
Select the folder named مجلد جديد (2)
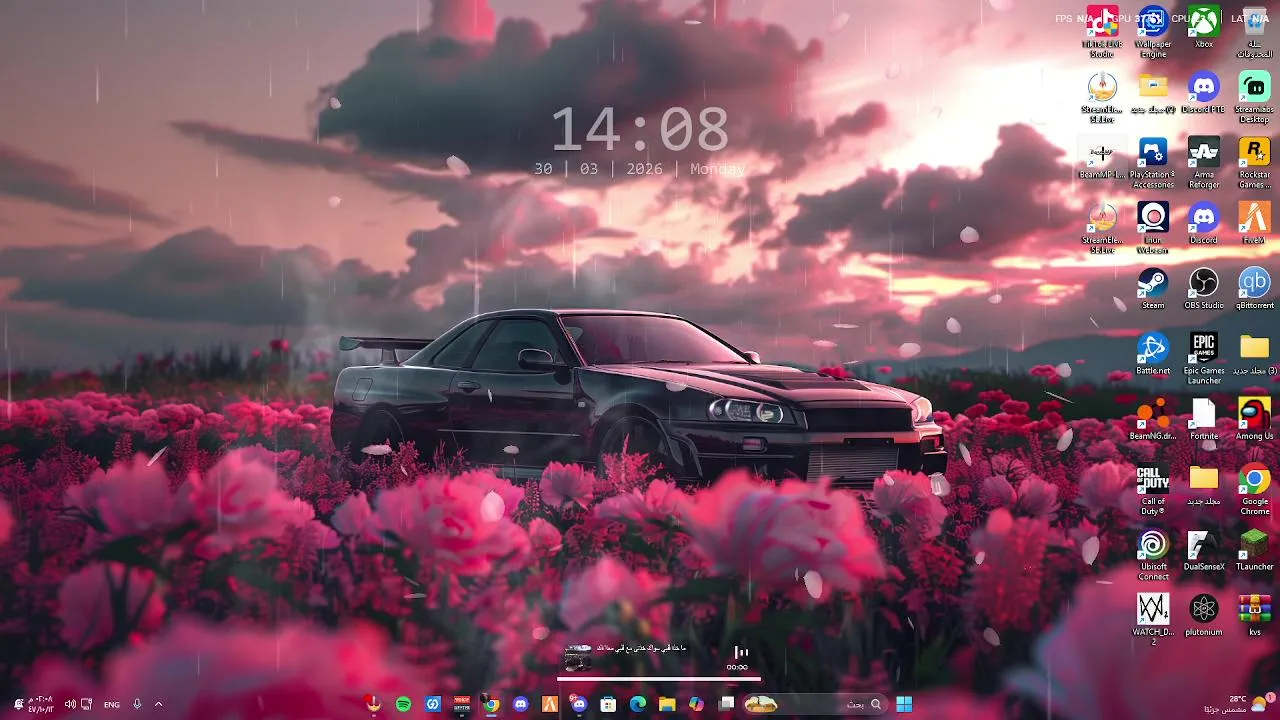1153,92
